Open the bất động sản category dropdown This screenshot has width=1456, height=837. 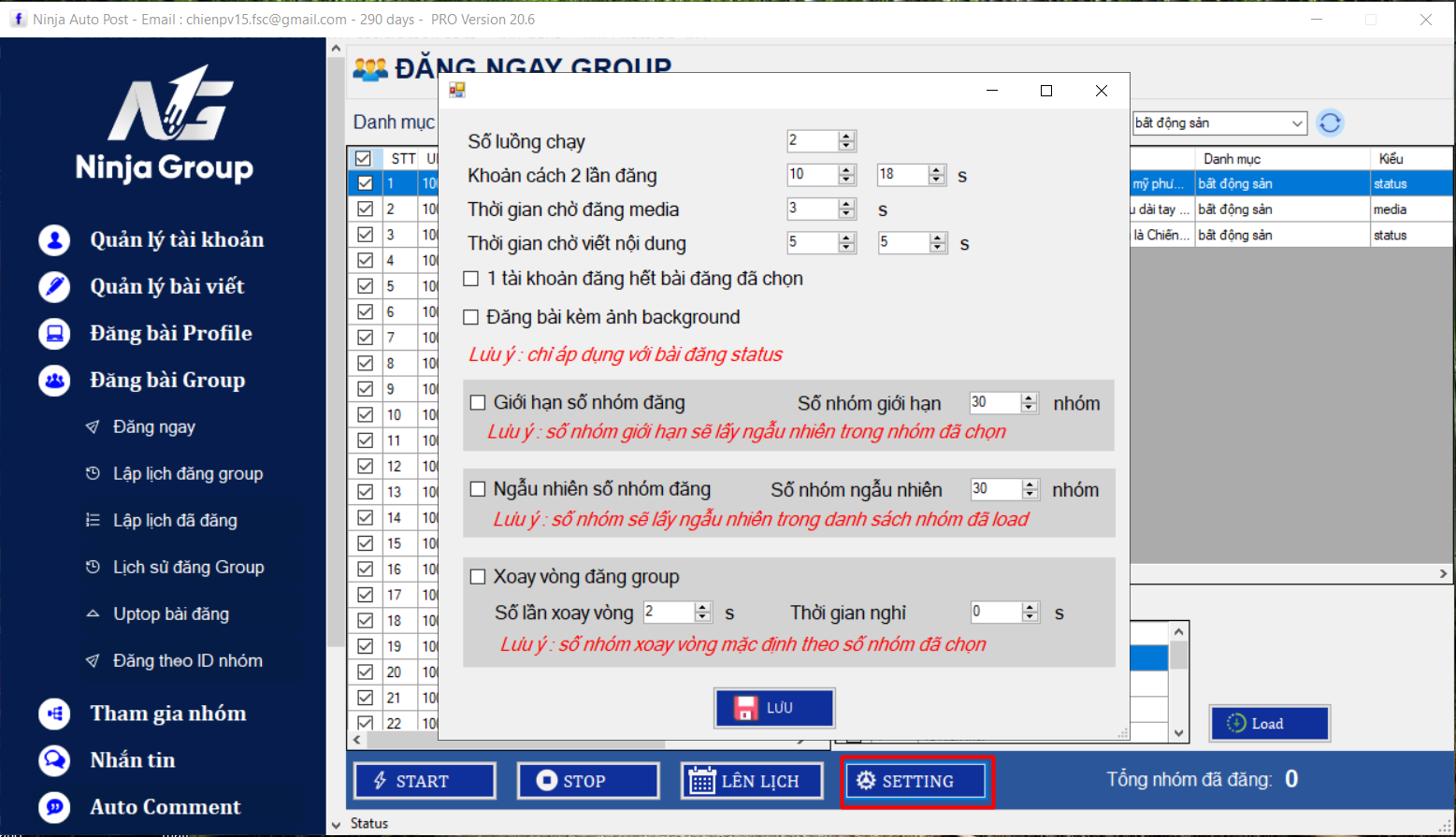point(1219,123)
